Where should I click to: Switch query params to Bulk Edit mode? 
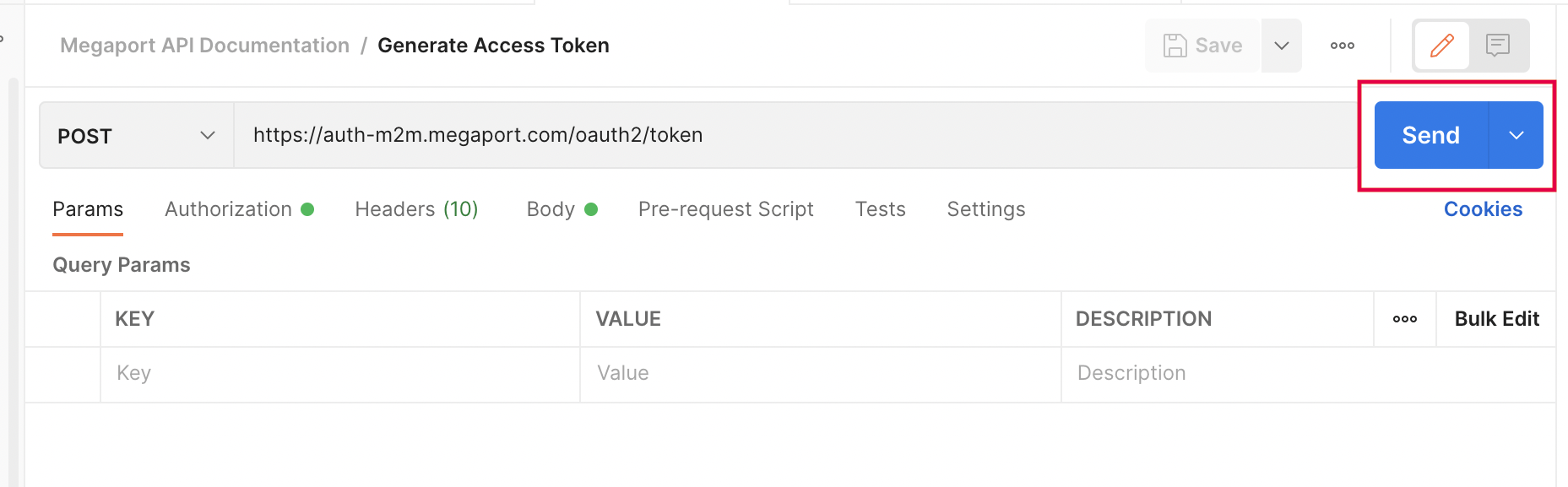click(x=1496, y=319)
